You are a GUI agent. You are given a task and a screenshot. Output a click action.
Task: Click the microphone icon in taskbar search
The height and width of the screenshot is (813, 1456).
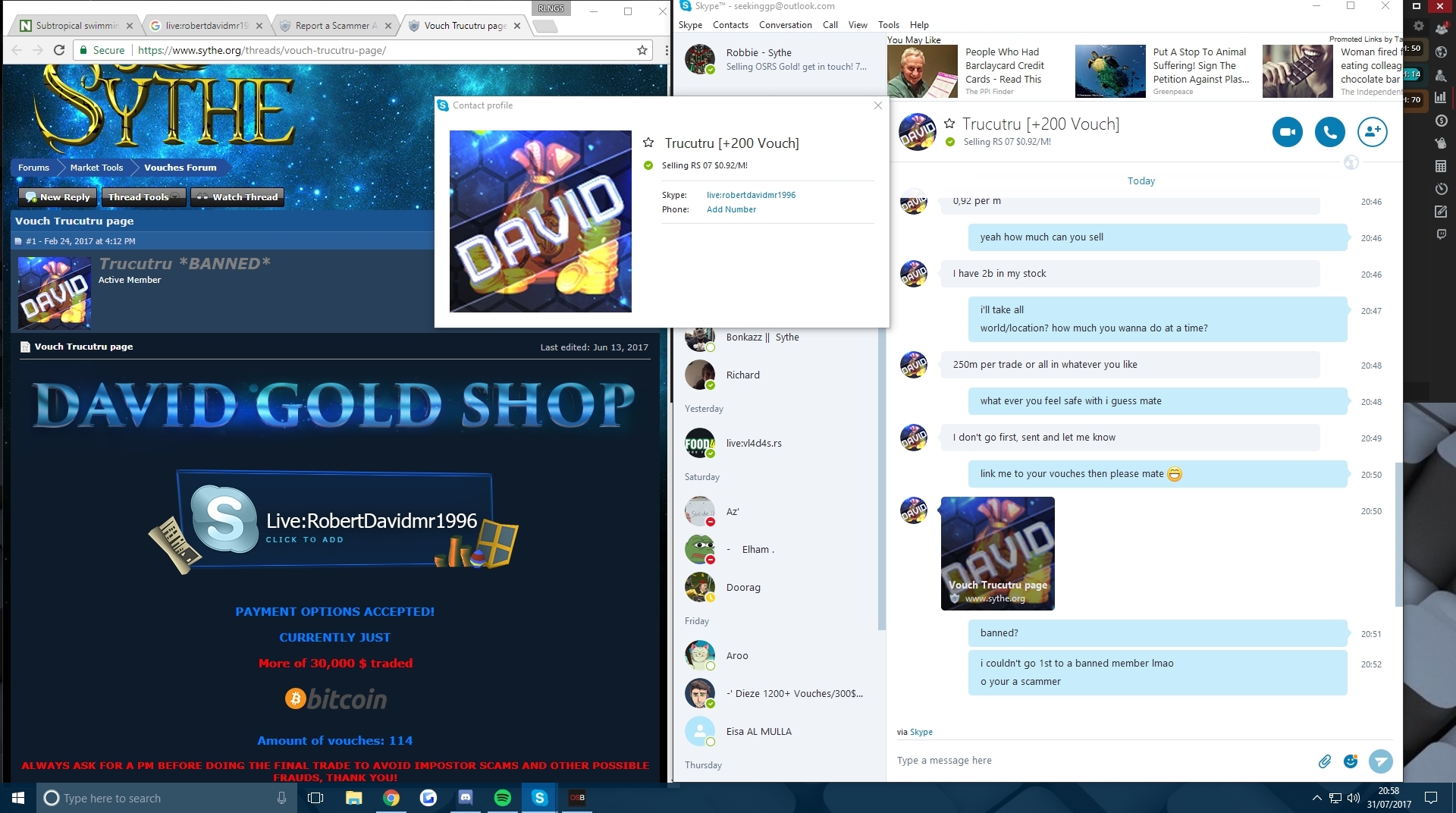pos(281,798)
